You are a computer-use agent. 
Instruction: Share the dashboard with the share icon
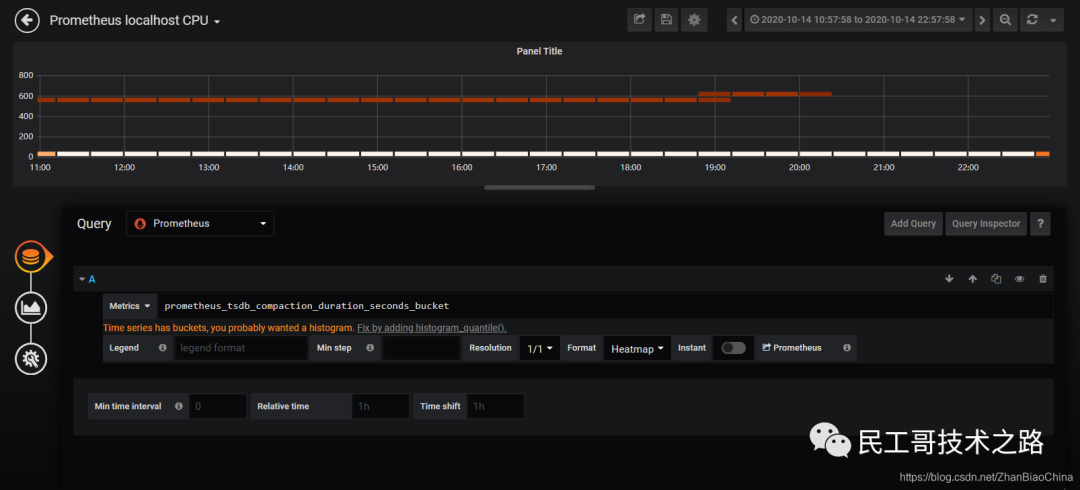[639, 20]
